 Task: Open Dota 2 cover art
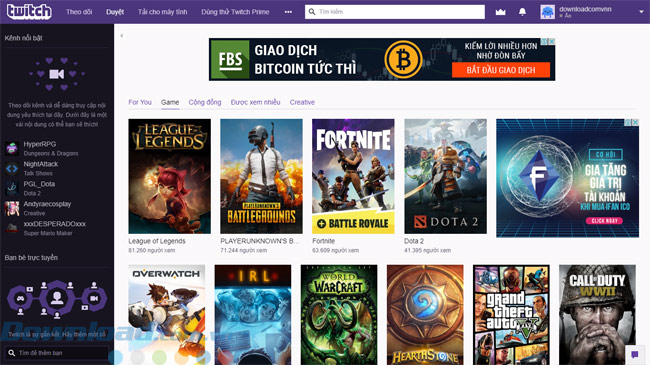click(x=445, y=176)
